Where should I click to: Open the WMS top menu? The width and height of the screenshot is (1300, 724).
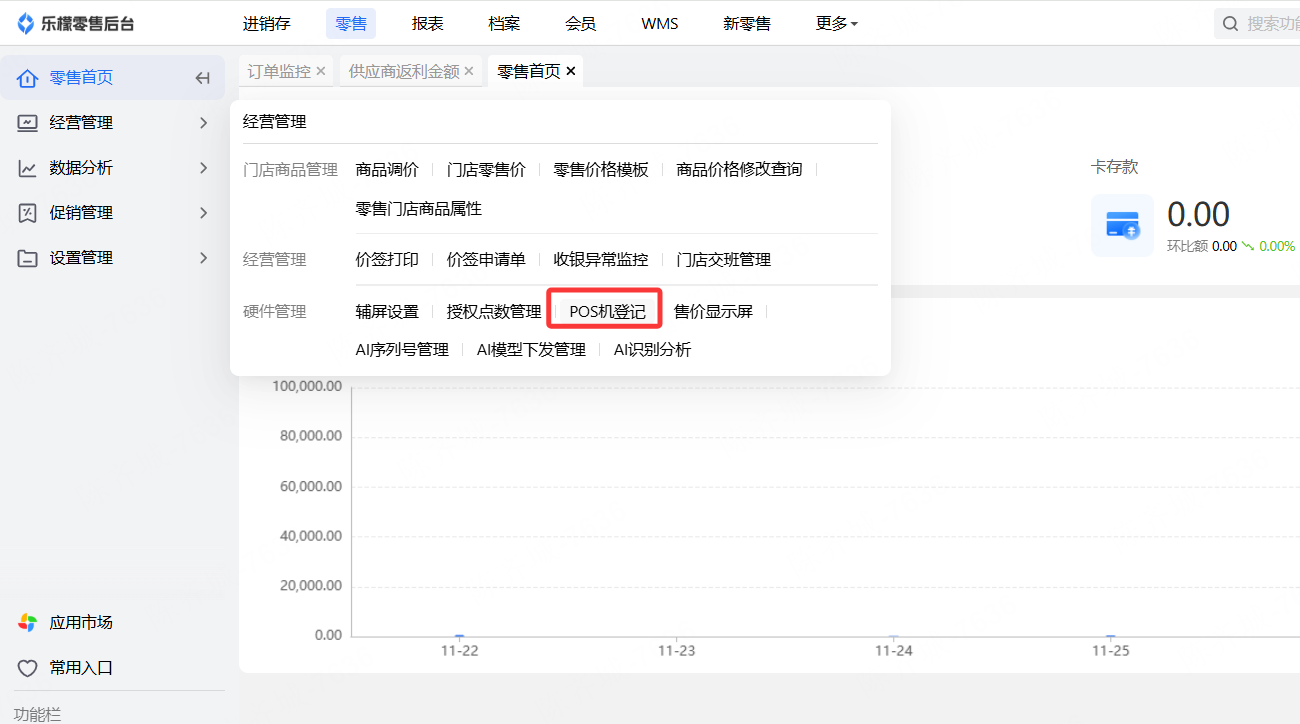(660, 23)
